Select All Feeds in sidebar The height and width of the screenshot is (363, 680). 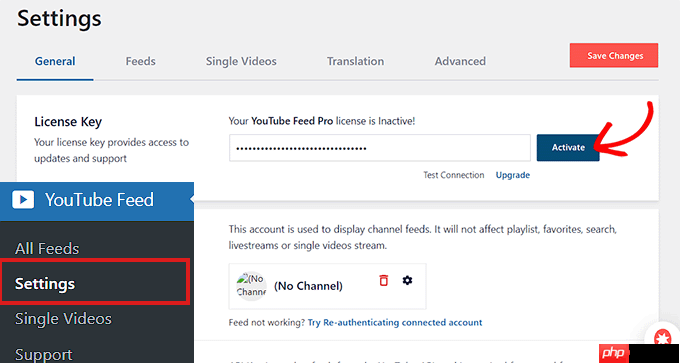[x=47, y=249]
